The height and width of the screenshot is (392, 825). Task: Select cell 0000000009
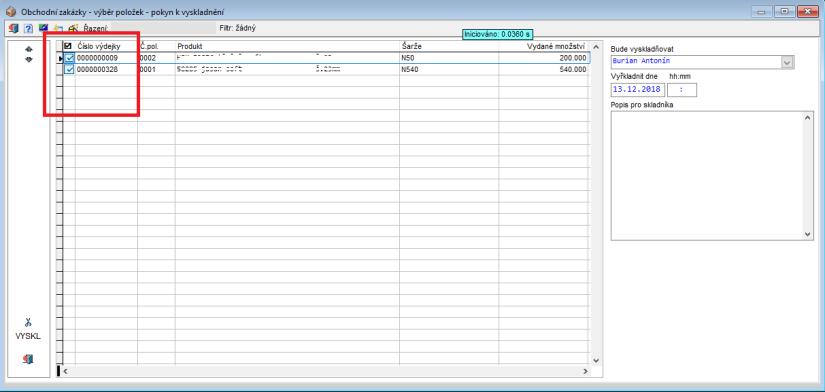pyautogui.click(x=106, y=58)
